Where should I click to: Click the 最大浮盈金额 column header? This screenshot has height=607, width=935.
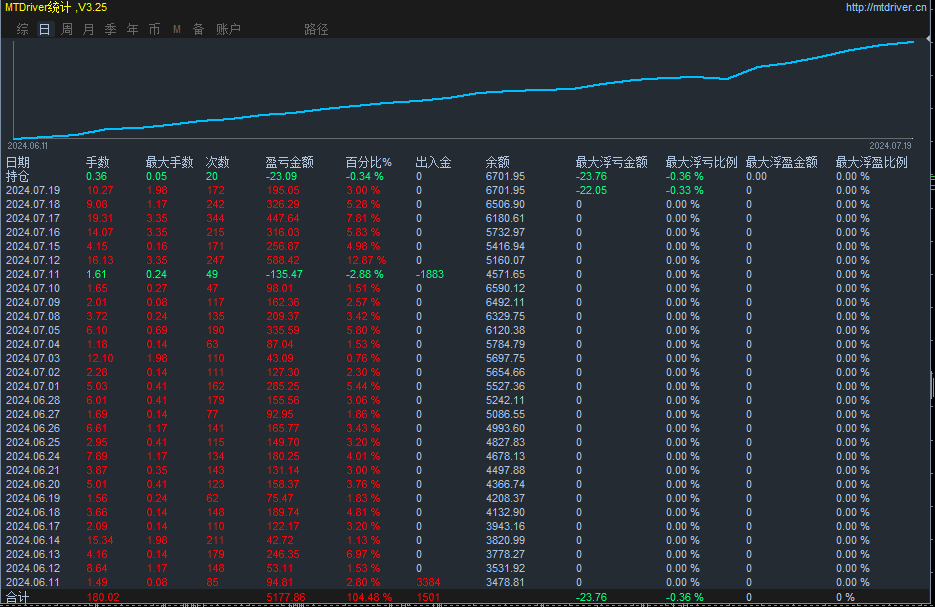[x=782, y=162]
